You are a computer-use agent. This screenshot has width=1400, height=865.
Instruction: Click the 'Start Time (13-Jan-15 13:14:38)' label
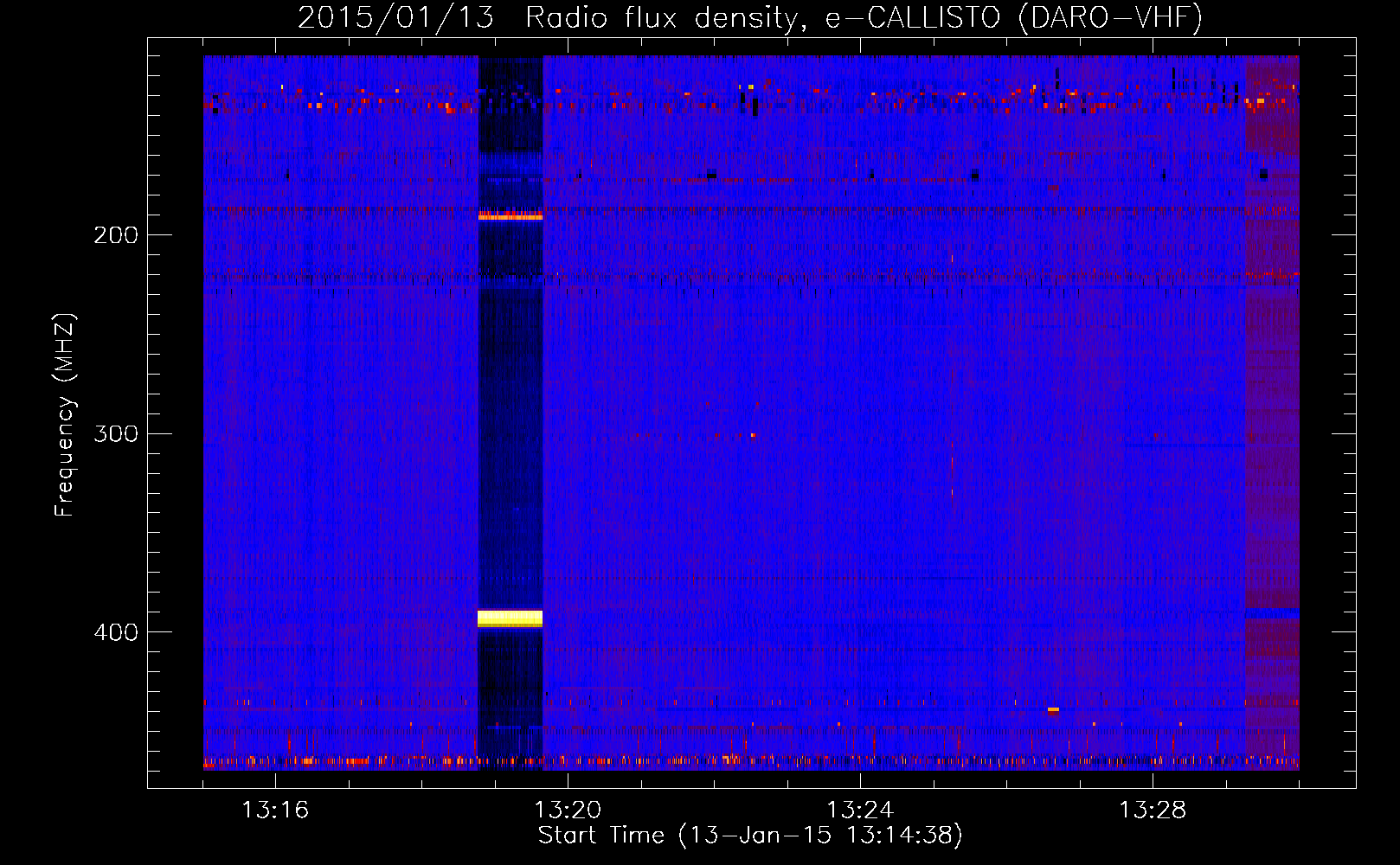point(750,836)
